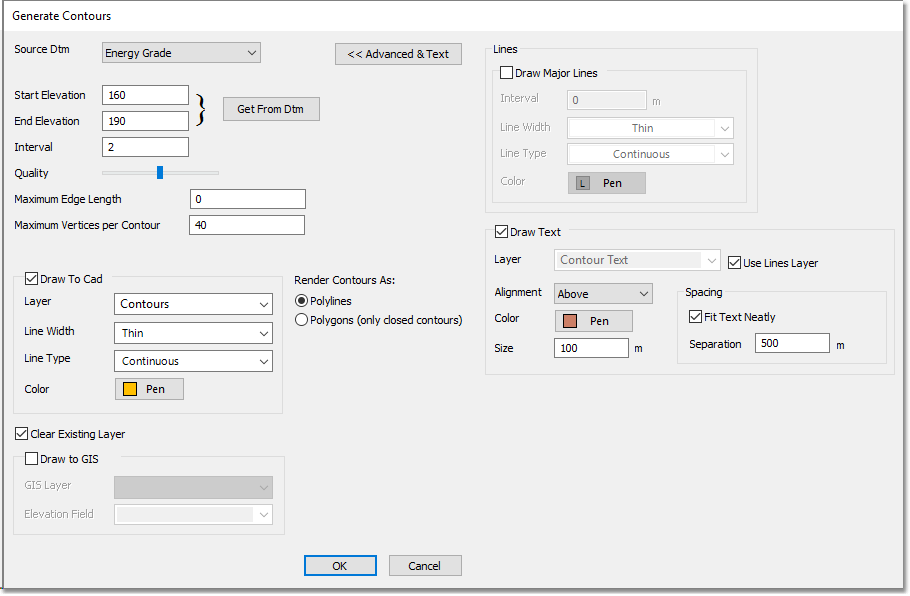Toggle the Draw To Cad checkbox
The height and width of the screenshot is (596, 910).
coord(31,279)
